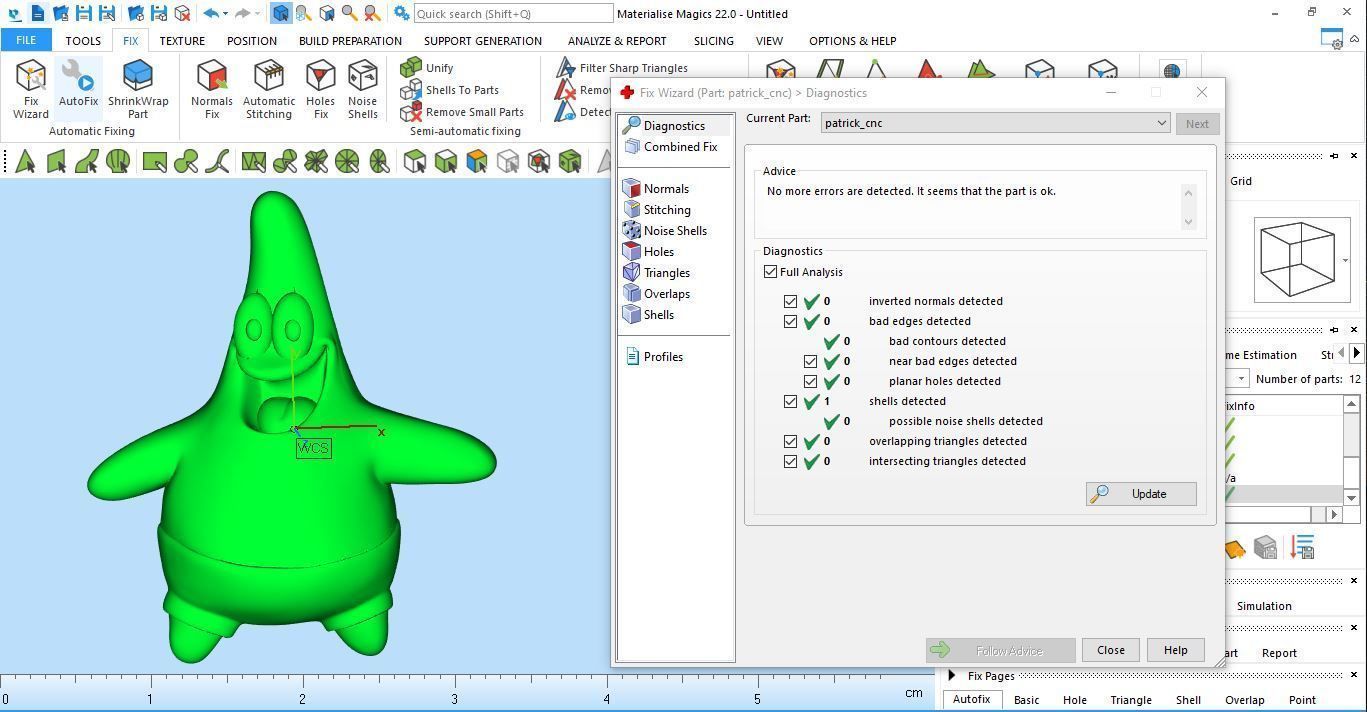Click parts list vertical scrollbar down arrow

pyautogui.click(x=1351, y=497)
